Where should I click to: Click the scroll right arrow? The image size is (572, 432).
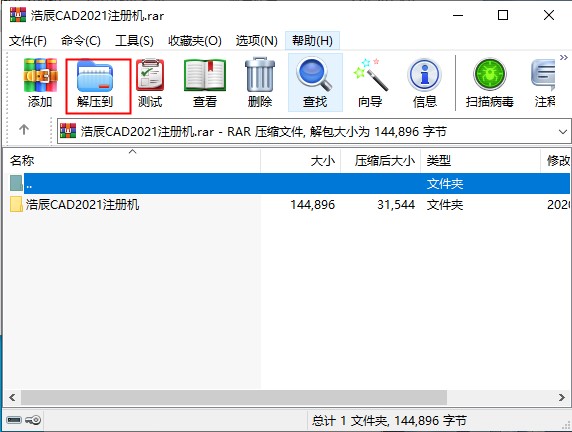pos(562,397)
